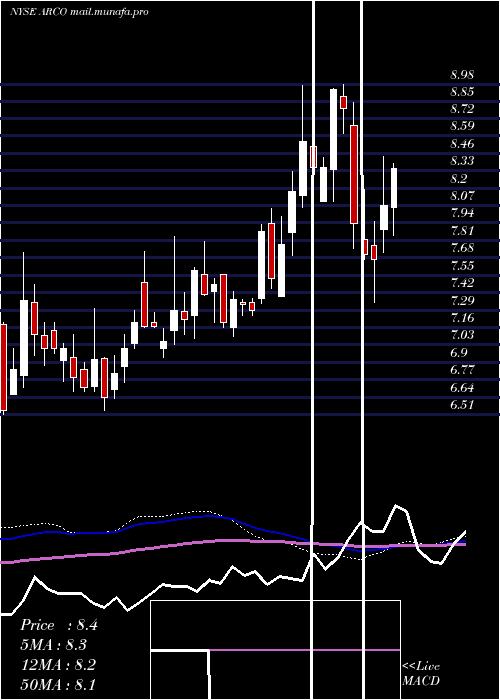Click the 5MA : 8.3 readout

tap(53, 645)
